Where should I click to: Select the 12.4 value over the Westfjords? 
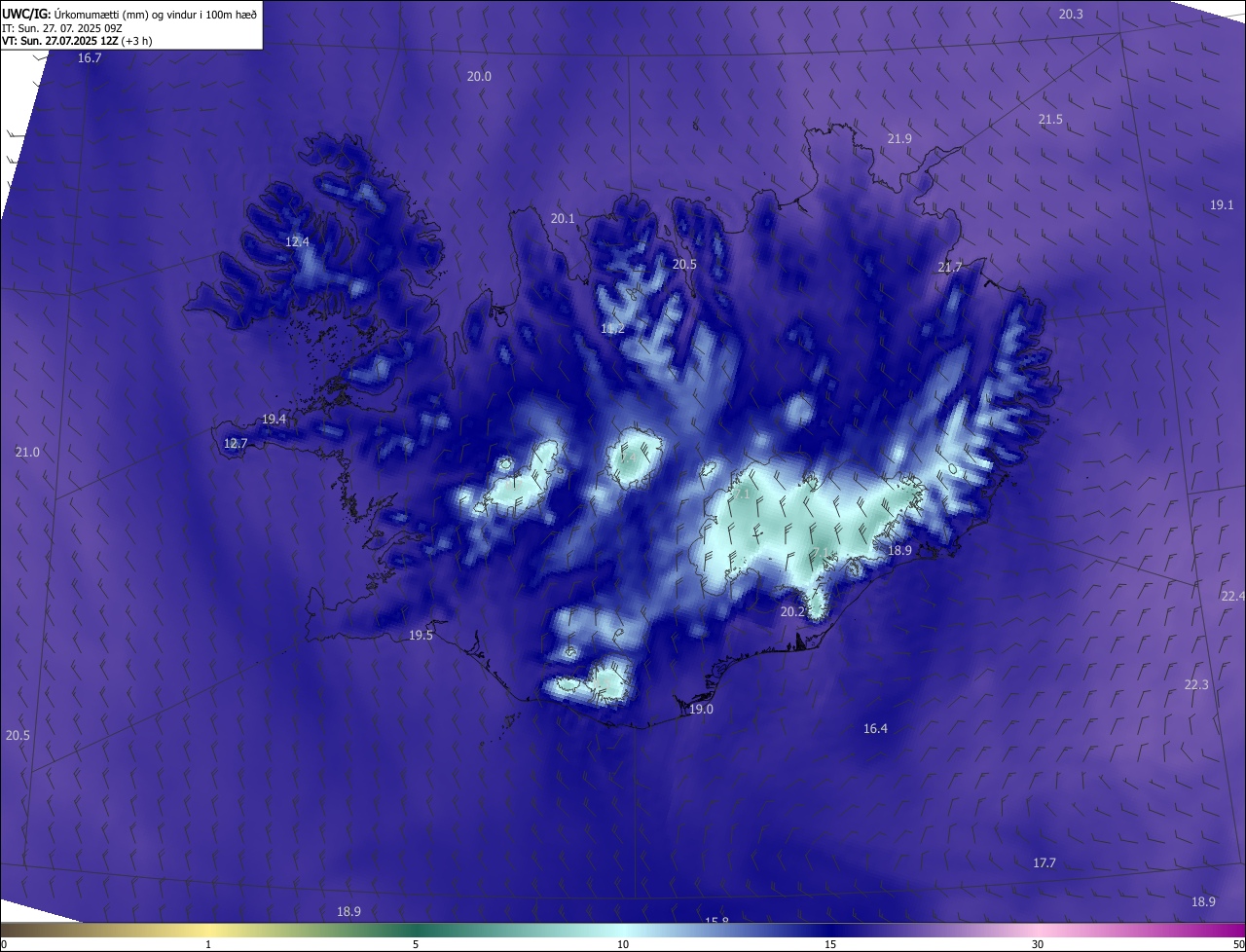point(297,242)
